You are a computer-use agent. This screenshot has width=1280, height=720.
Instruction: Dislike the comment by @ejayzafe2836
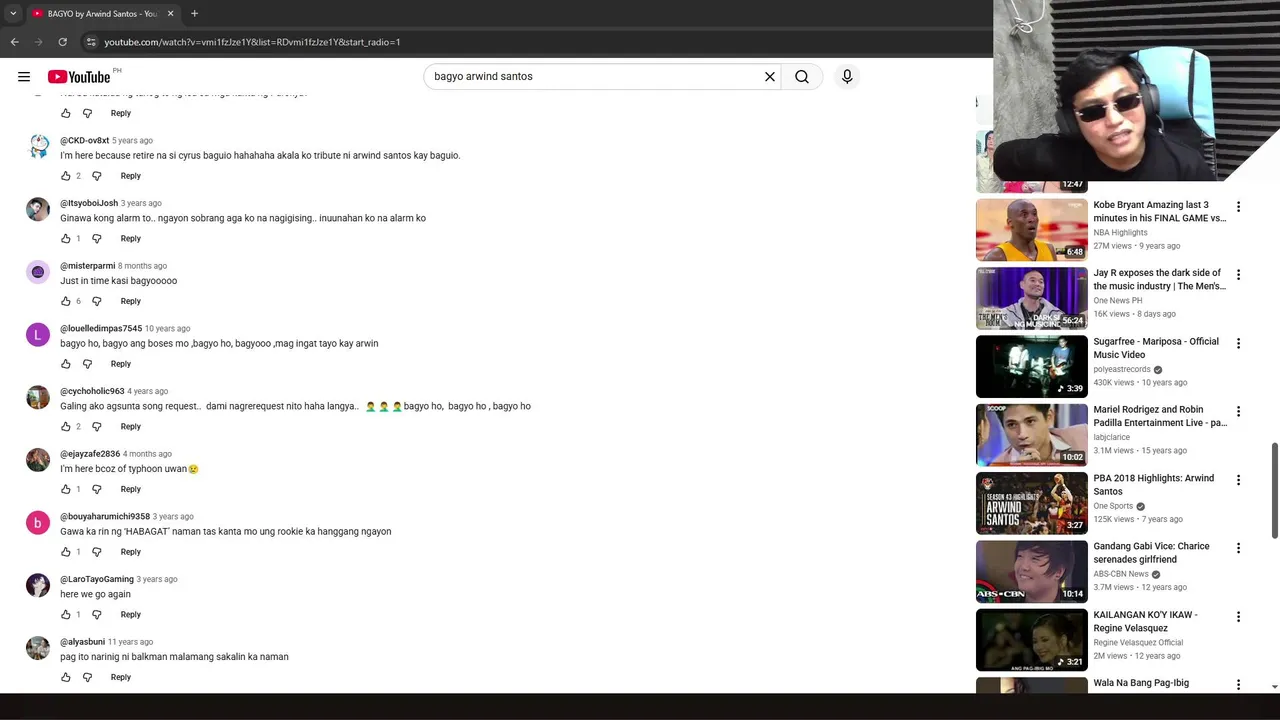97,489
